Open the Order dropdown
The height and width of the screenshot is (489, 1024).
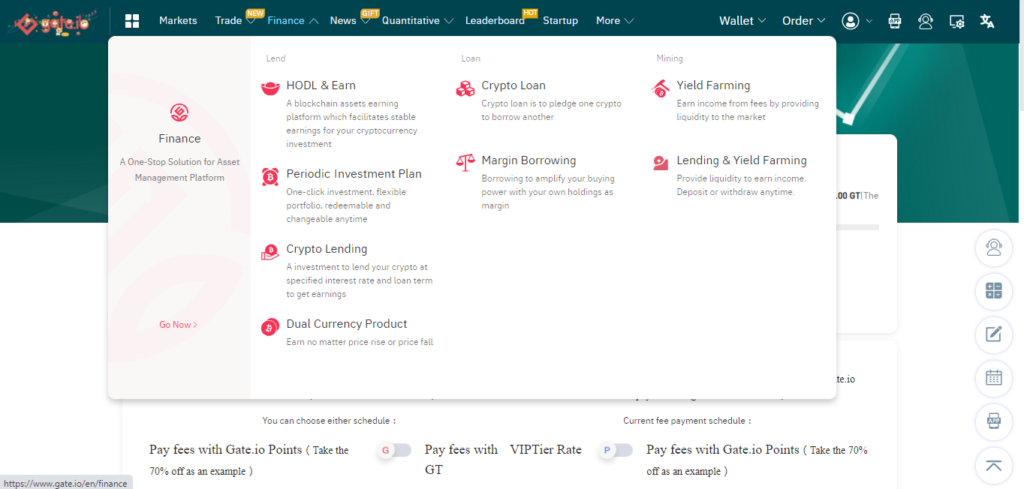click(804, 21)
